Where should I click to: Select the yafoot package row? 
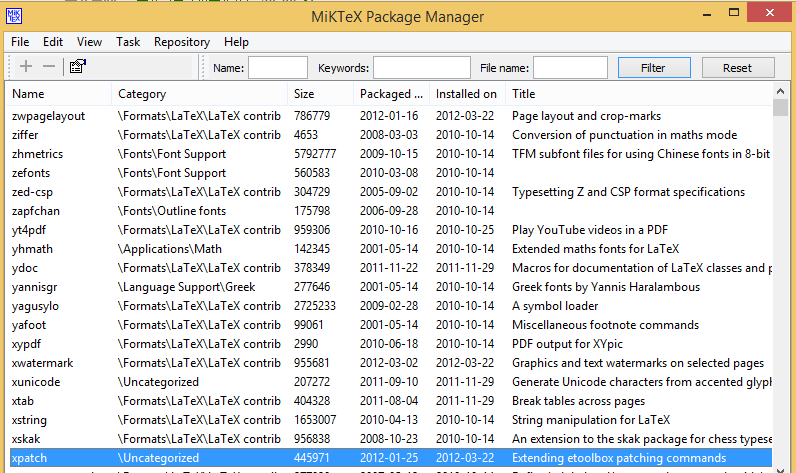[391, 325]
